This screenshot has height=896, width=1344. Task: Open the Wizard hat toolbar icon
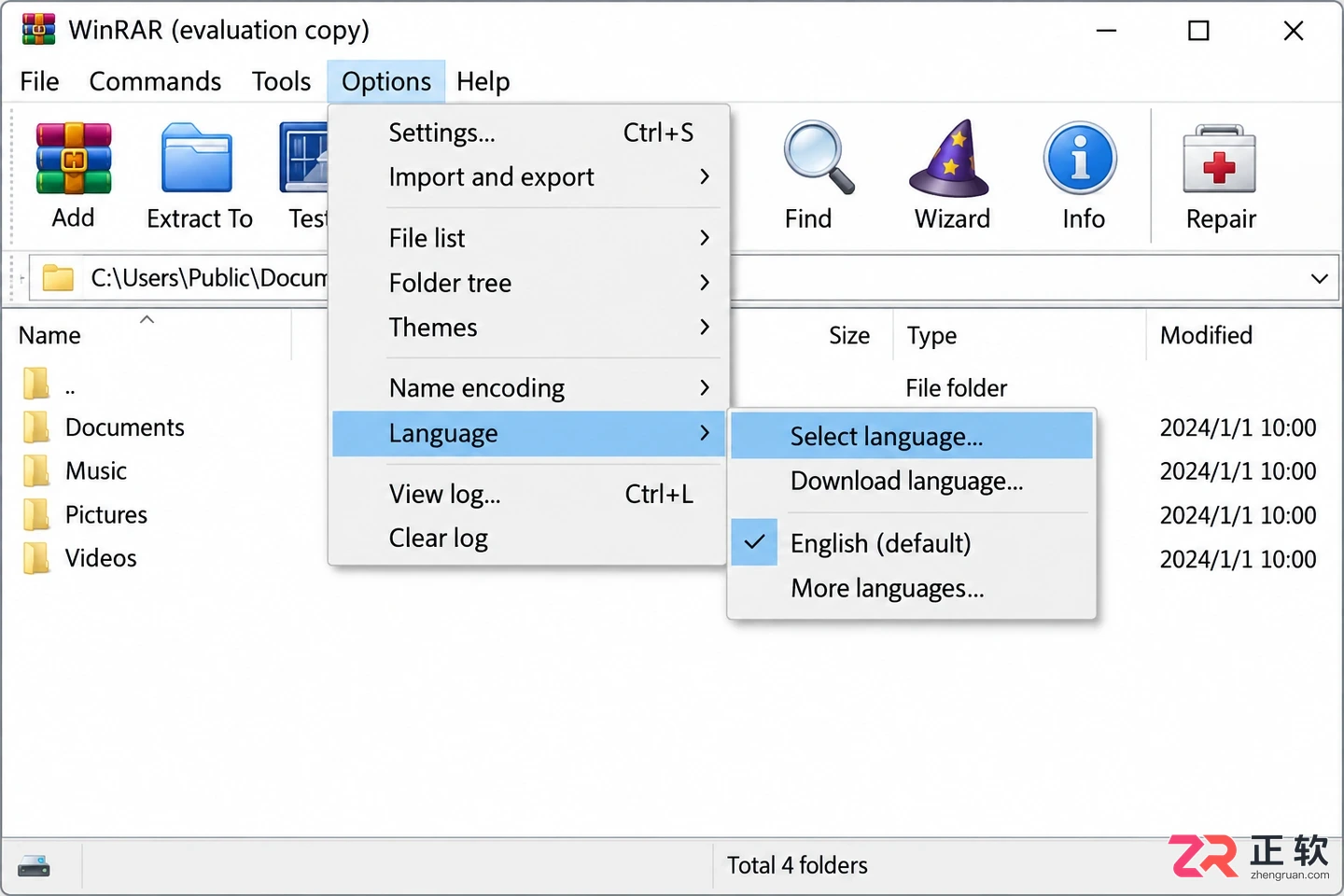(x=950, y=159)
